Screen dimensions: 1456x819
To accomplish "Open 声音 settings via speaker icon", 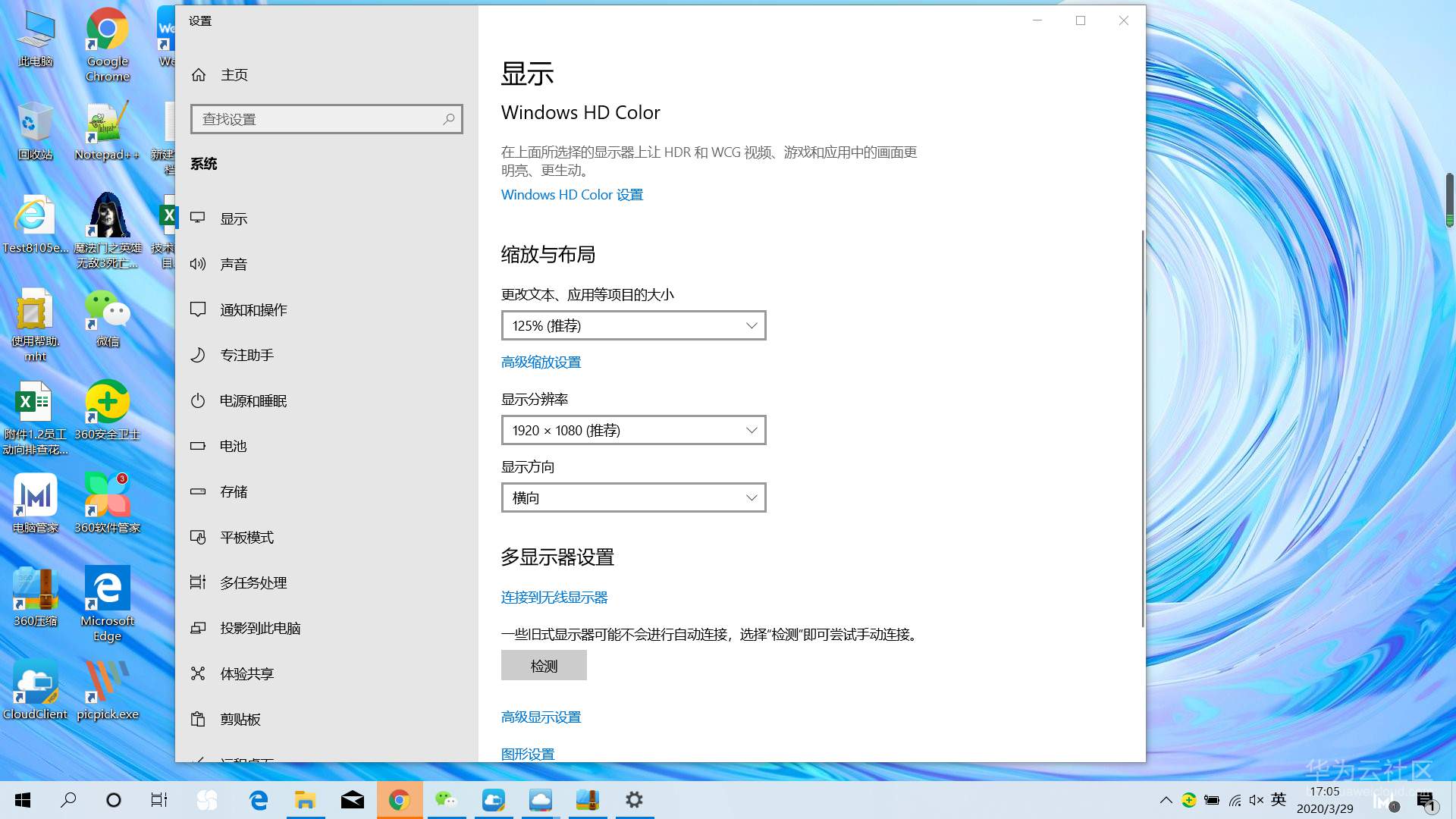I will pos(198,264).
